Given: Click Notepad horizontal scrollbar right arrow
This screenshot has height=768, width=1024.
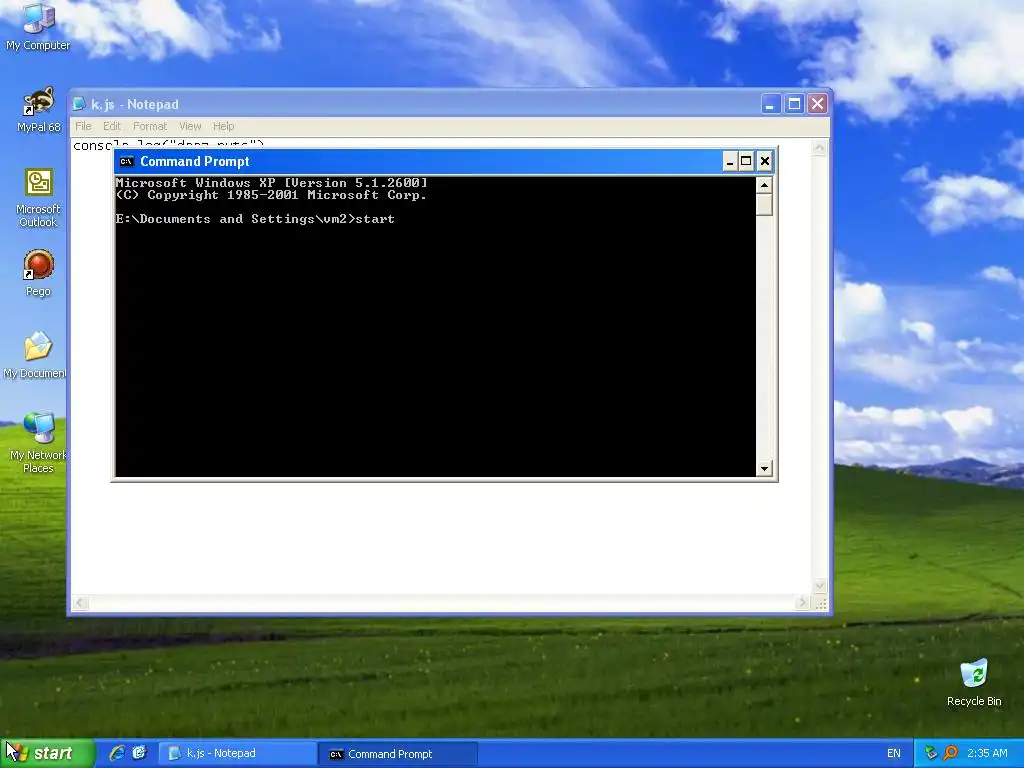Looking at the screenshot, I should (x=803, y=603).
